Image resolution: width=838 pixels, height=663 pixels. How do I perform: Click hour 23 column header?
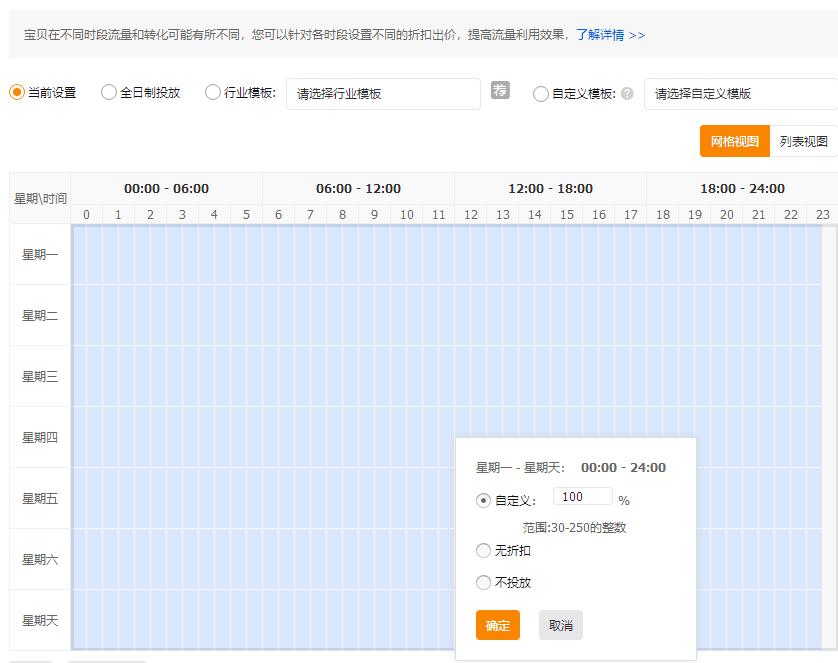[x=823, y=215]
